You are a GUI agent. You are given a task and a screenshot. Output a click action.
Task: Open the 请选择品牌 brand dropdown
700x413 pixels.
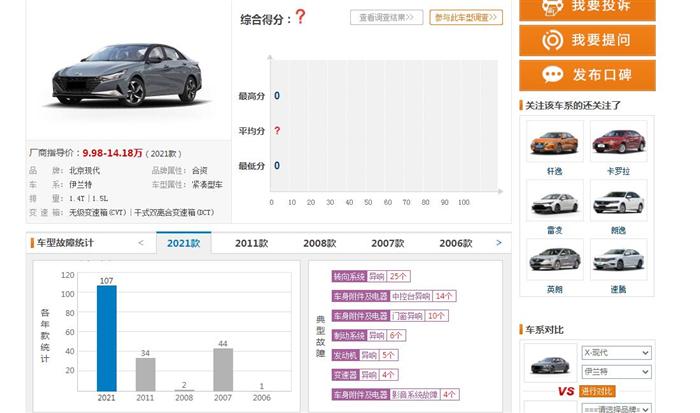point(616,408)
